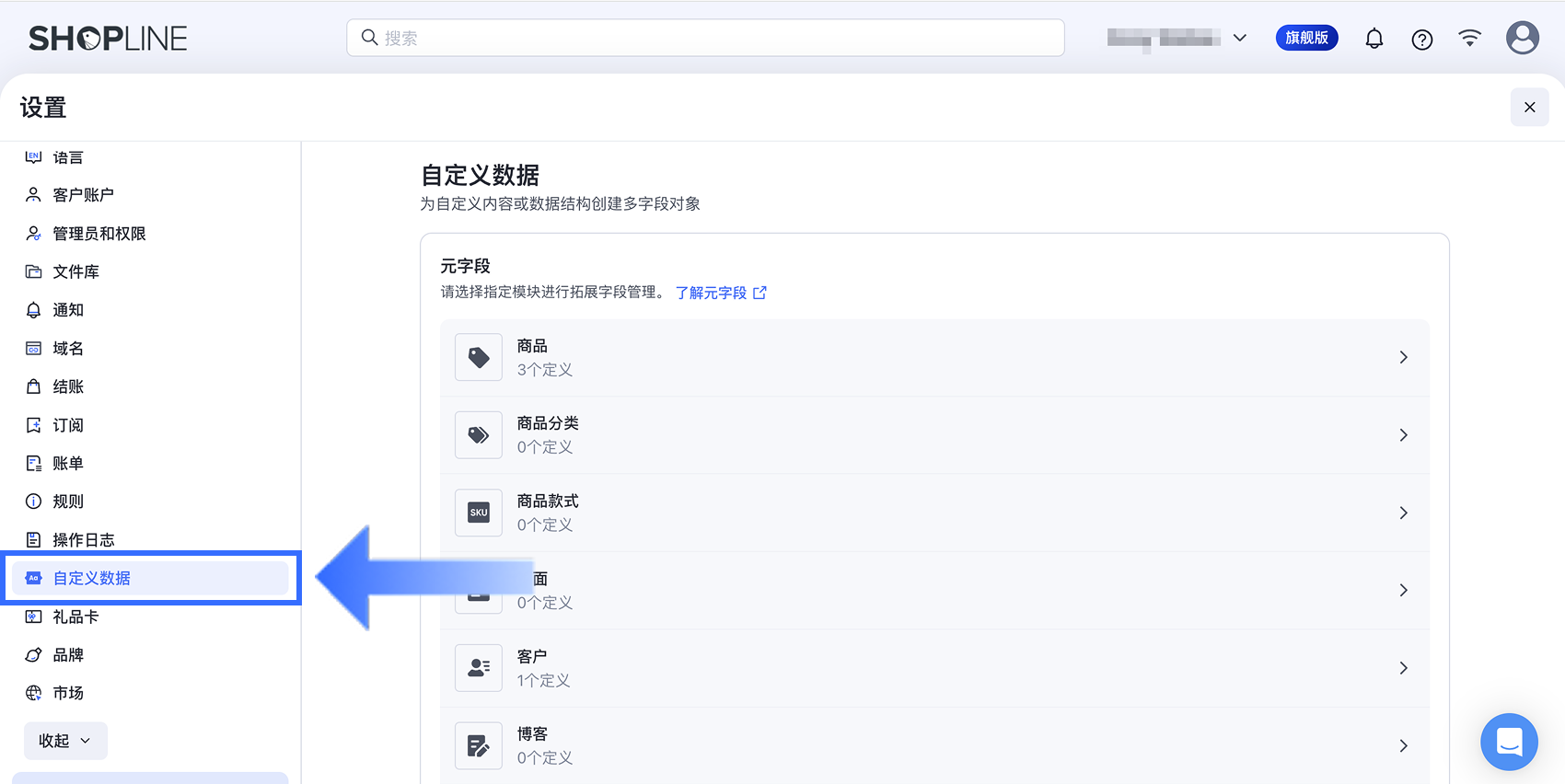The width and height of the screenshot is (1565, 784).
Task: Click the wifi status icon
Action: (x=1469, y=38)
